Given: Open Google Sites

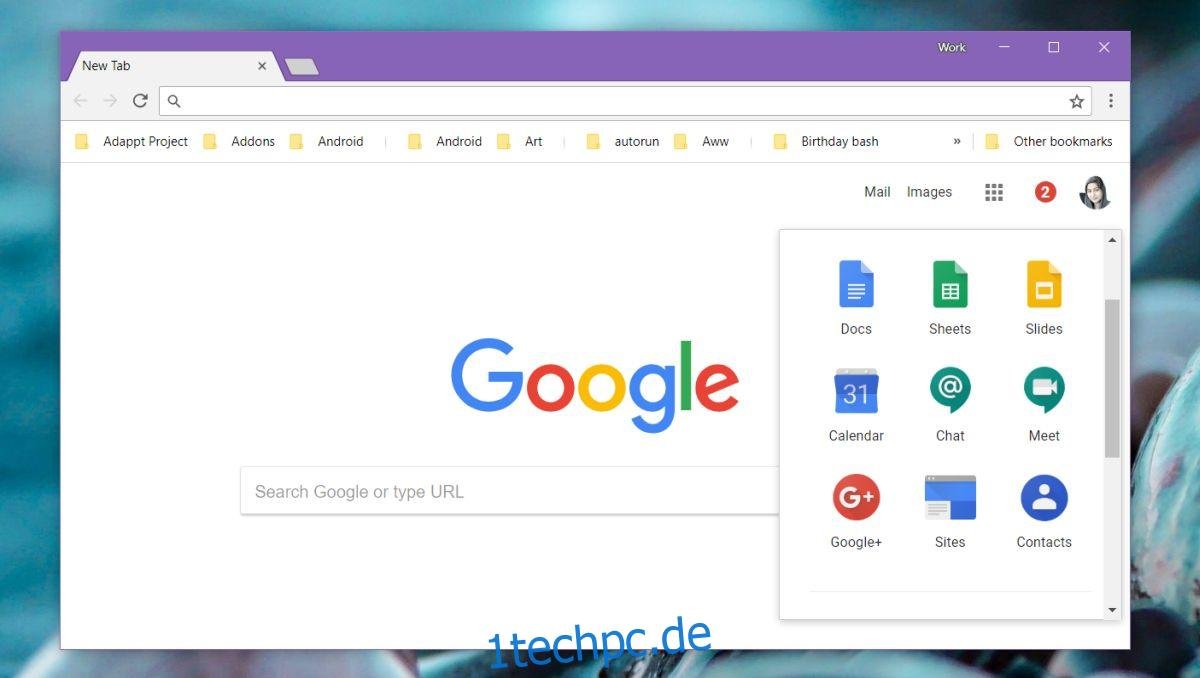Looking at the screenshot, I should pos(950,511).
